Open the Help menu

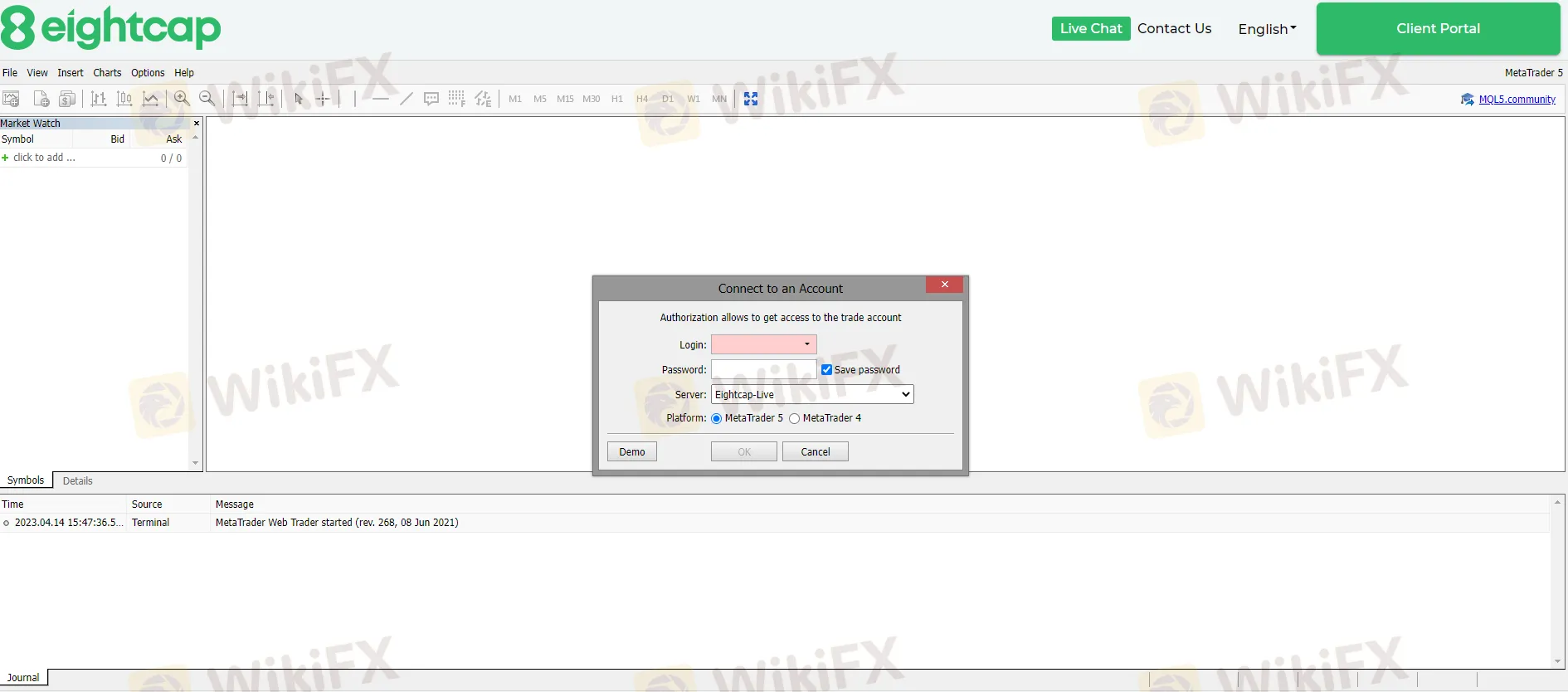pos(184,73)
